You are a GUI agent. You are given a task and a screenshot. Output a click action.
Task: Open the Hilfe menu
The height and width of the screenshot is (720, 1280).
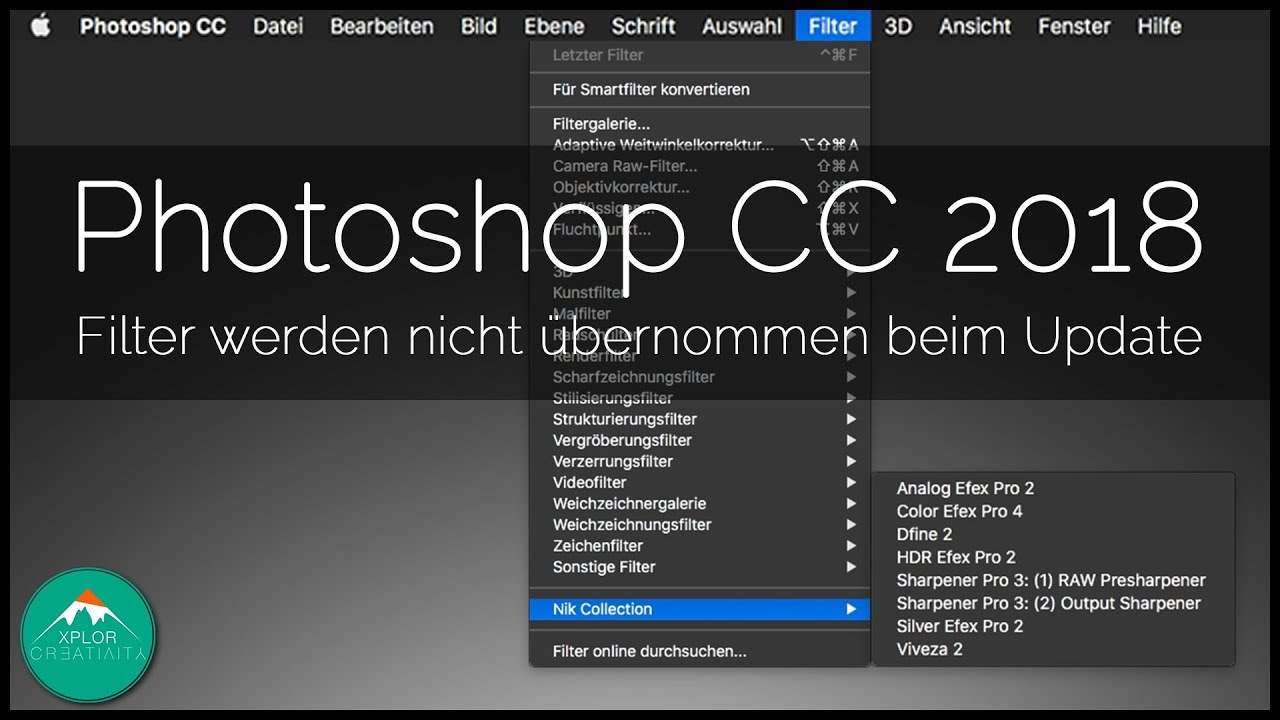click(x=1159, y=26)
